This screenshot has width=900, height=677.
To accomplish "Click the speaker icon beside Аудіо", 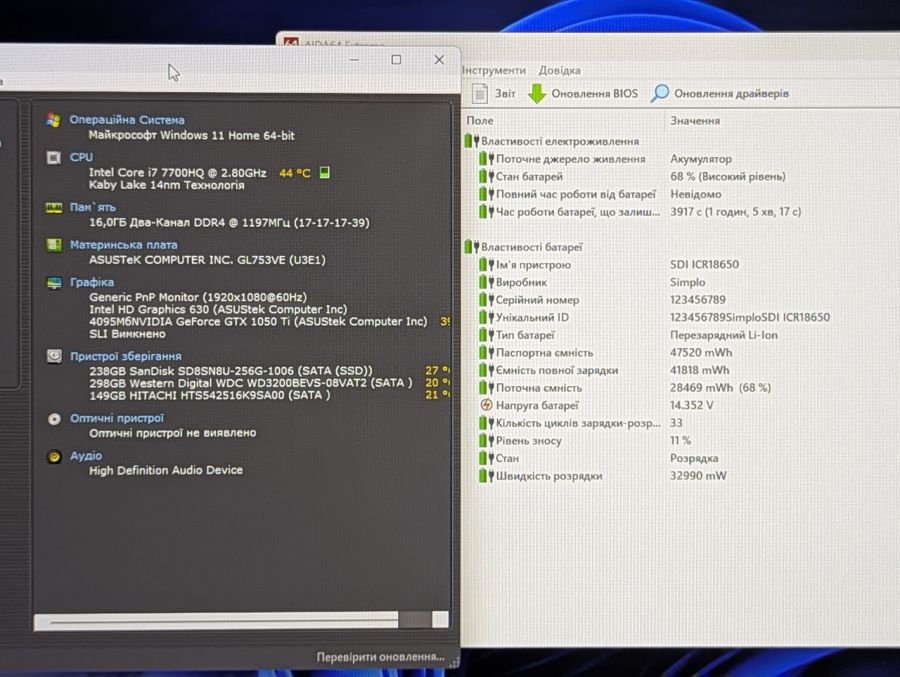I will [x=54, y=457].
